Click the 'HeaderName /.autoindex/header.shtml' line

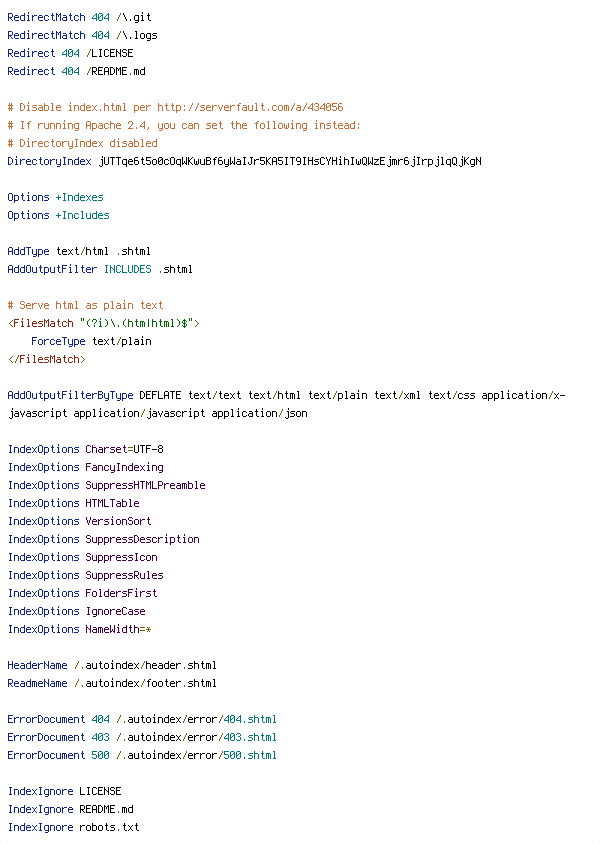point(112,665)
